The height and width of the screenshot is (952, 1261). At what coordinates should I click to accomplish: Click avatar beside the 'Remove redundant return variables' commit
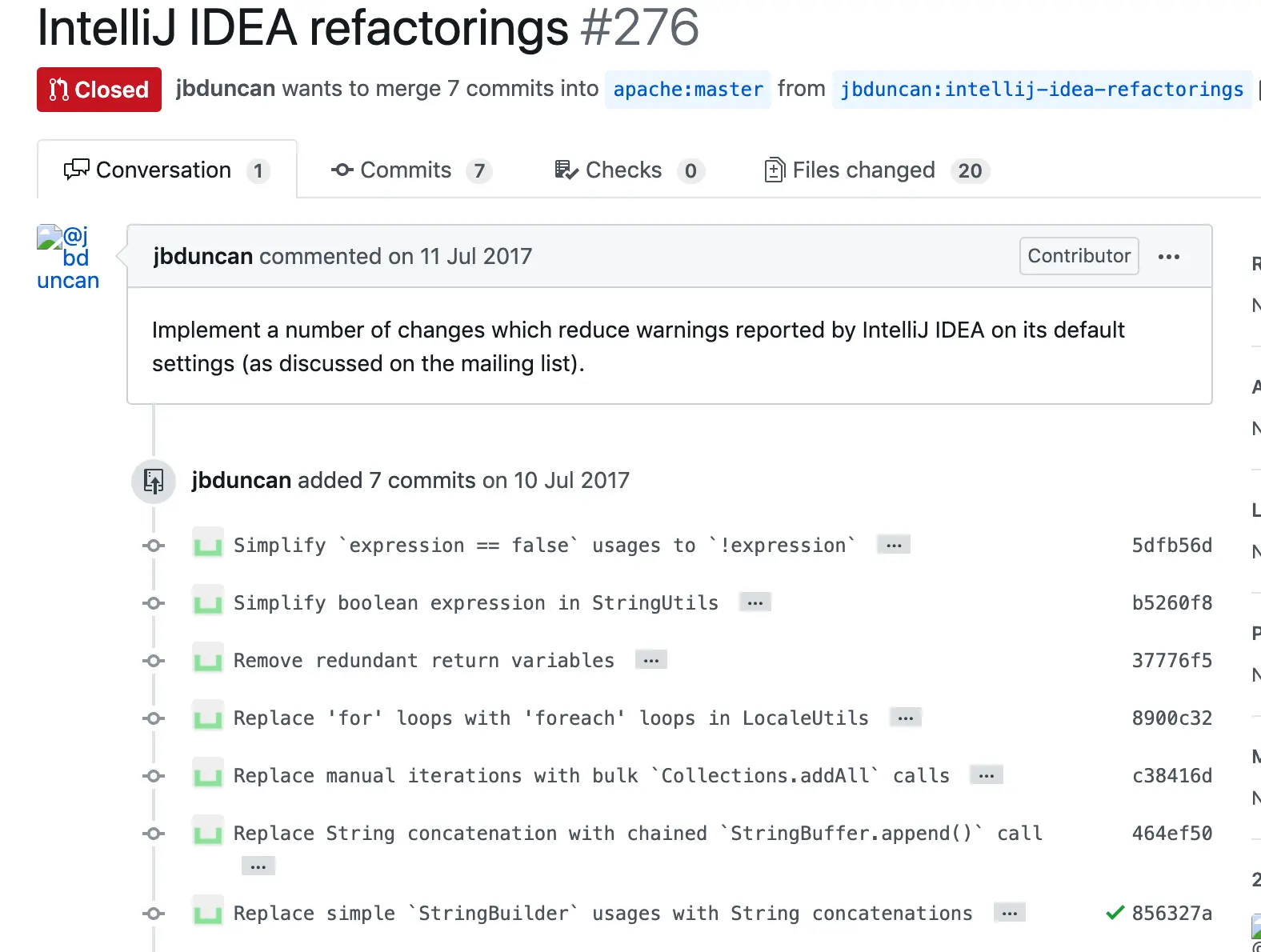(x=208, y=661)
